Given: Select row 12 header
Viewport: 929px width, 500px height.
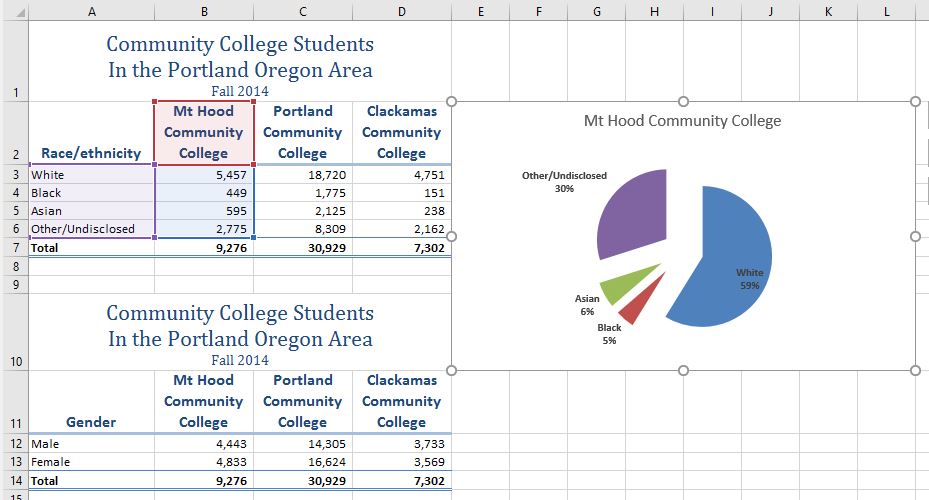Looking at the screenshot, I should [x=15, y=444].
